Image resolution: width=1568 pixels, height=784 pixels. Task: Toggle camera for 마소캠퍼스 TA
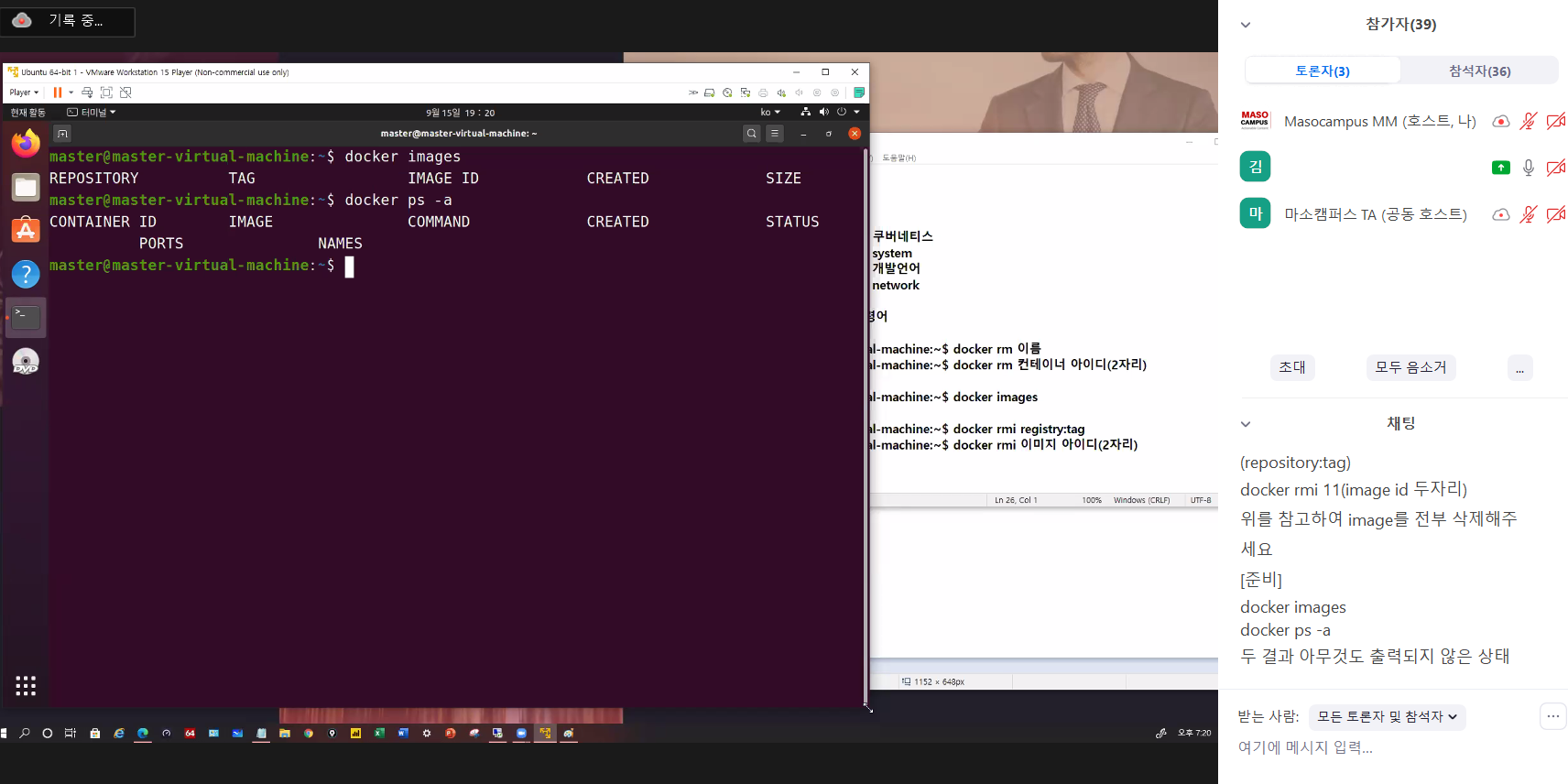(1555, 214)
